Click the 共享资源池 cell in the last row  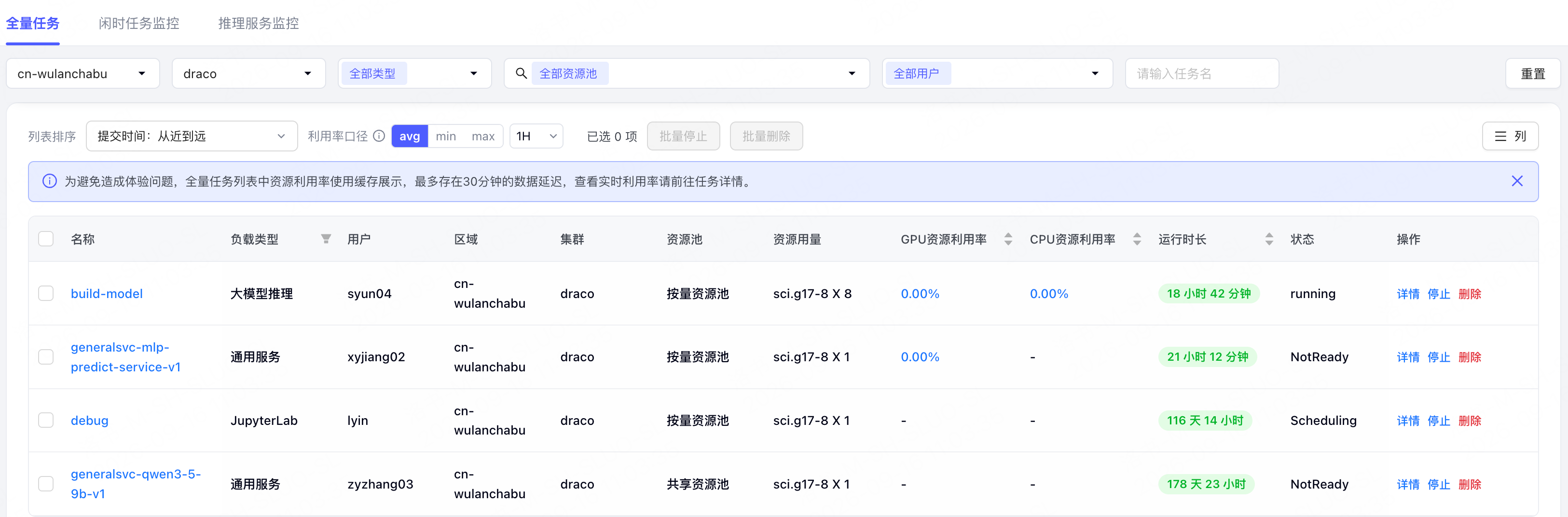698,484
